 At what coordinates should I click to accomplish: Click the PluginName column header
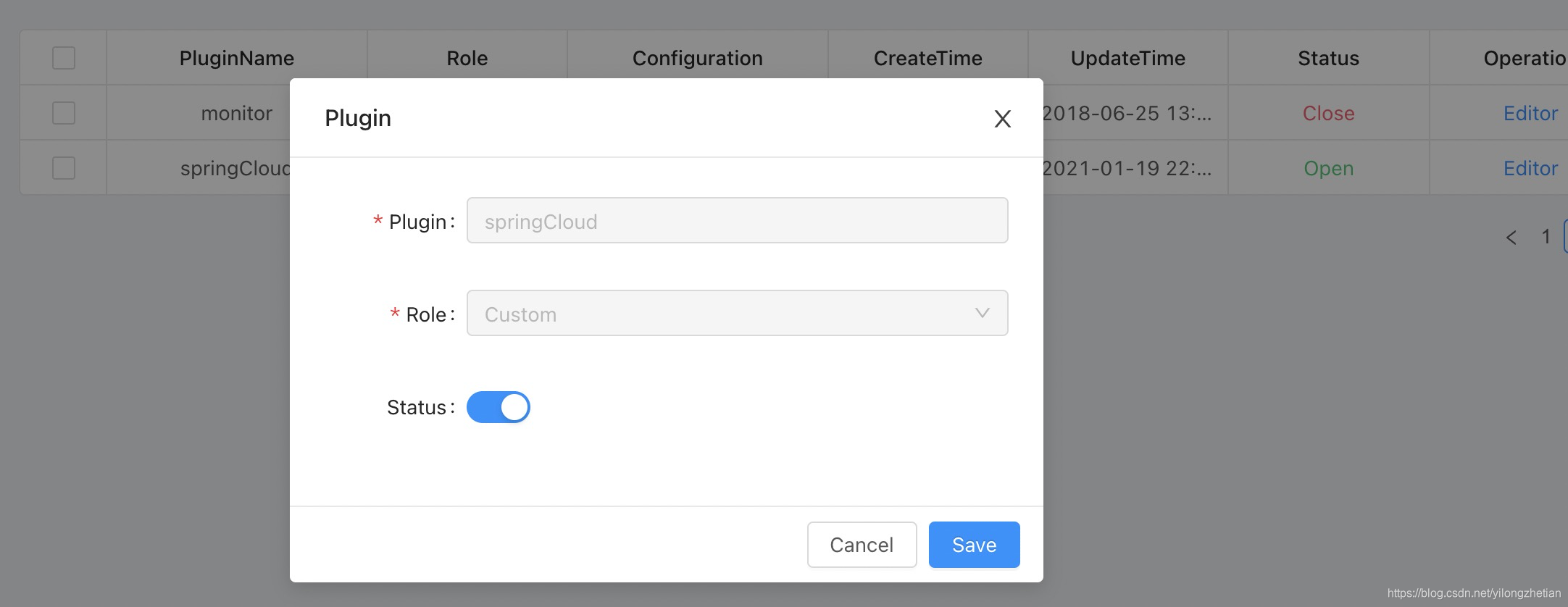pos(237,58)
